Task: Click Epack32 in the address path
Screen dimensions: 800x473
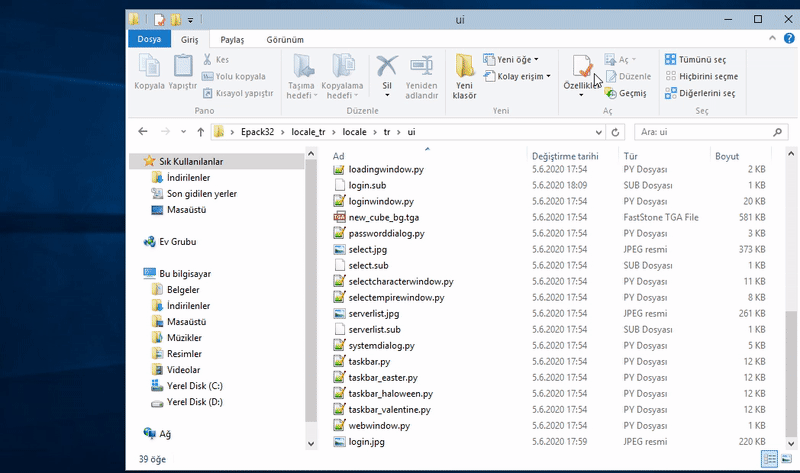Action: tap(256, 131)
